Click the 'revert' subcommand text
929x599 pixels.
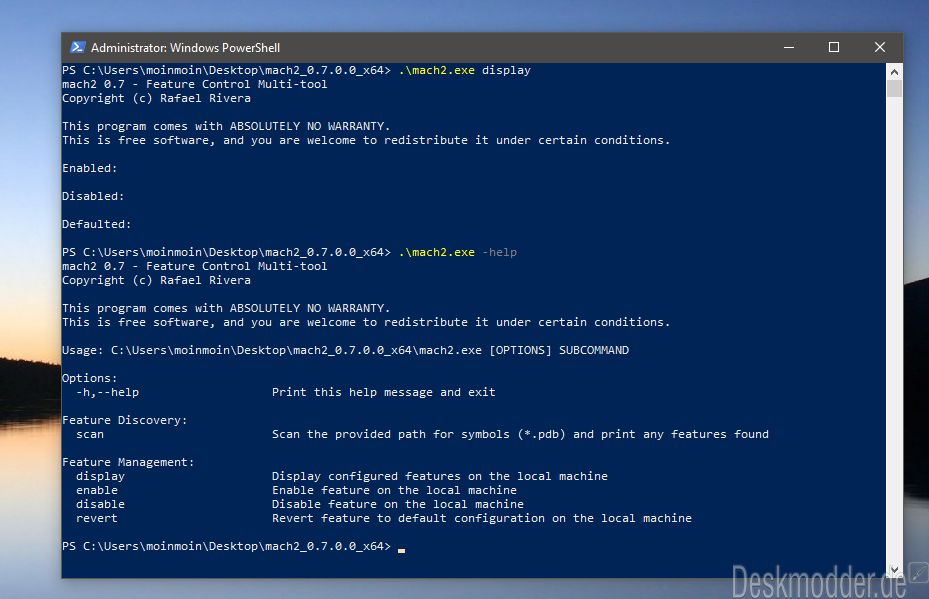pos(97,518)
